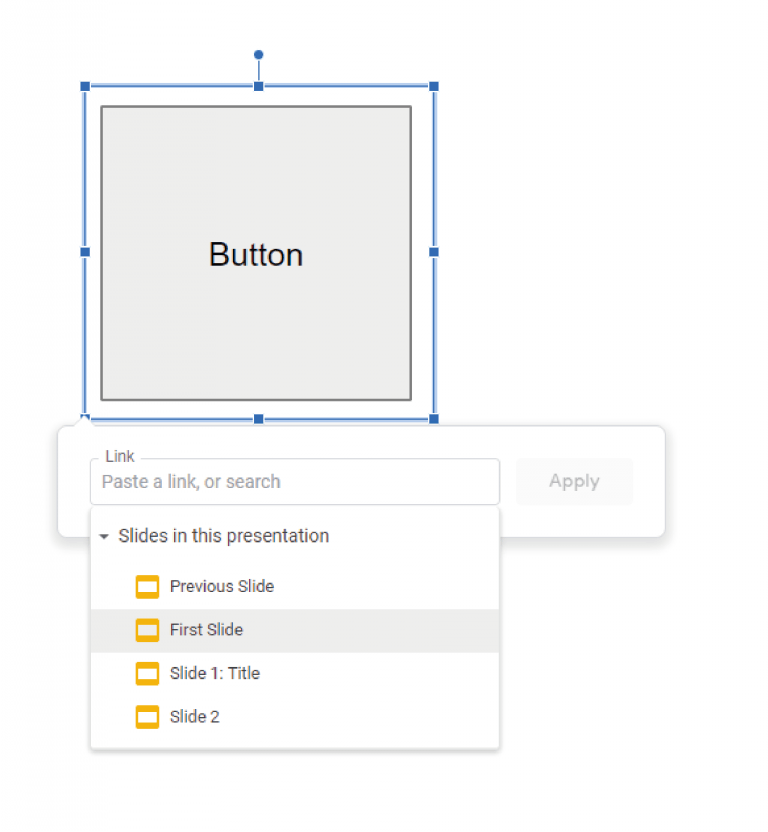Click the top-center resize handle of the selection
Viewport: 768px width, 832px height.
pyautogui.click(x=258, y=87)
